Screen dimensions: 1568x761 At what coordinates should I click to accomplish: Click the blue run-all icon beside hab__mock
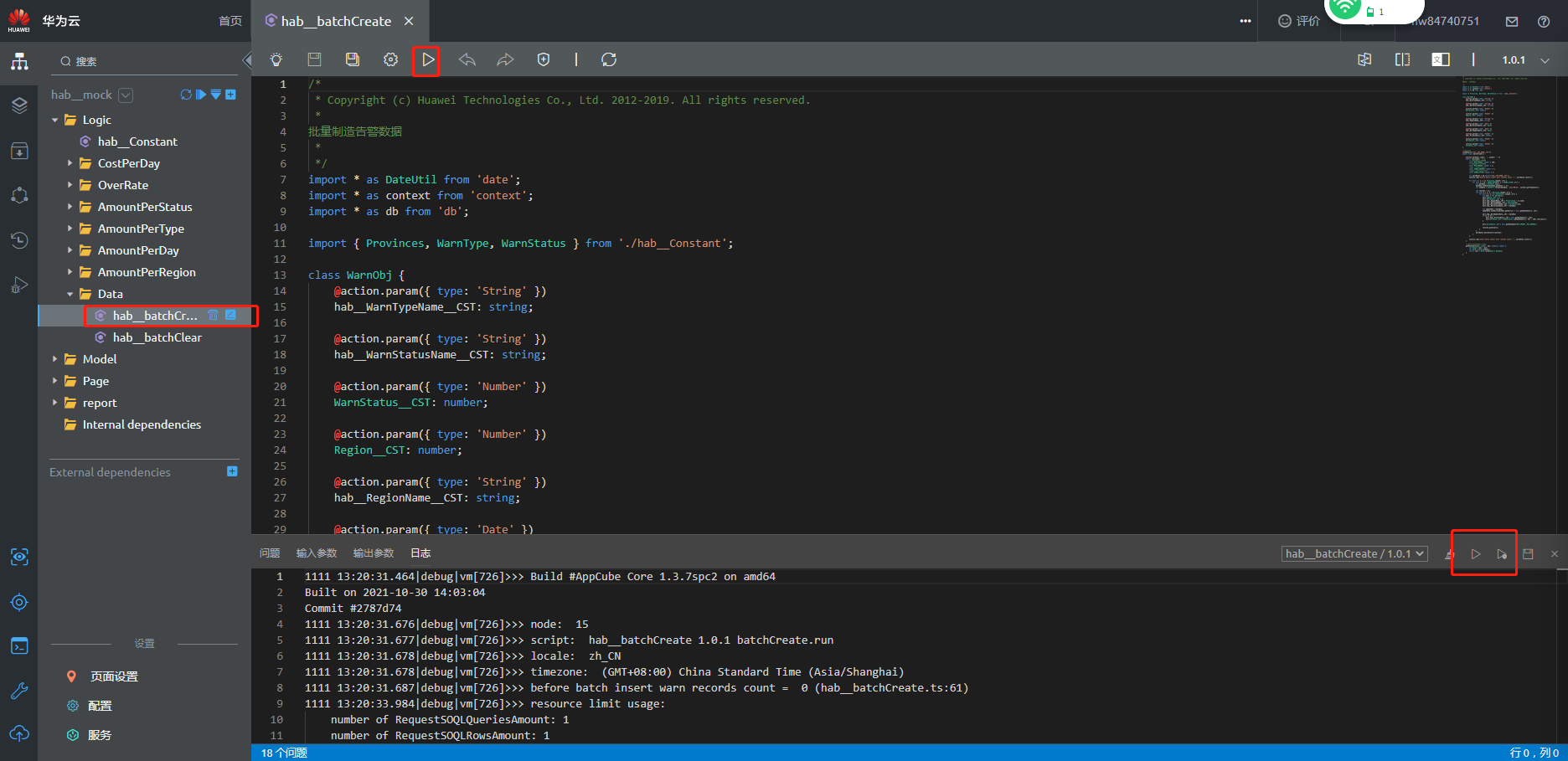coord(201,95)
